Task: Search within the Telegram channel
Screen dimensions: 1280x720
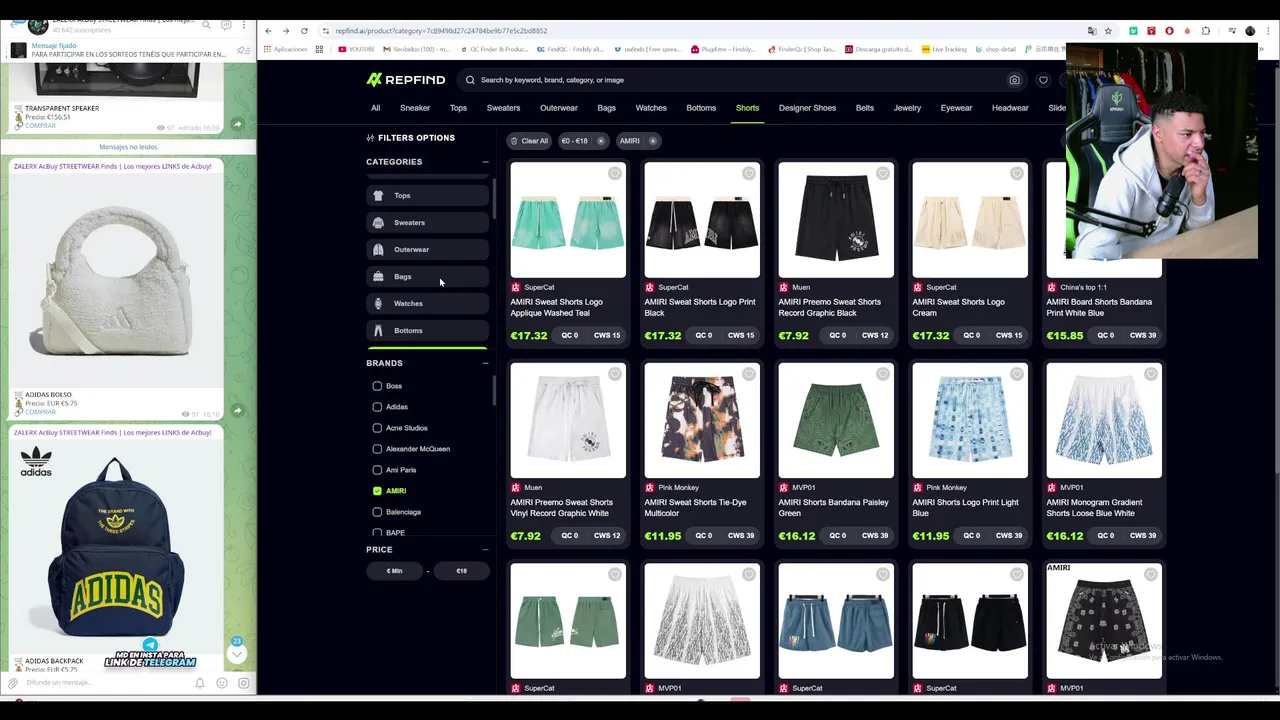Action: (x=207, y=25)
